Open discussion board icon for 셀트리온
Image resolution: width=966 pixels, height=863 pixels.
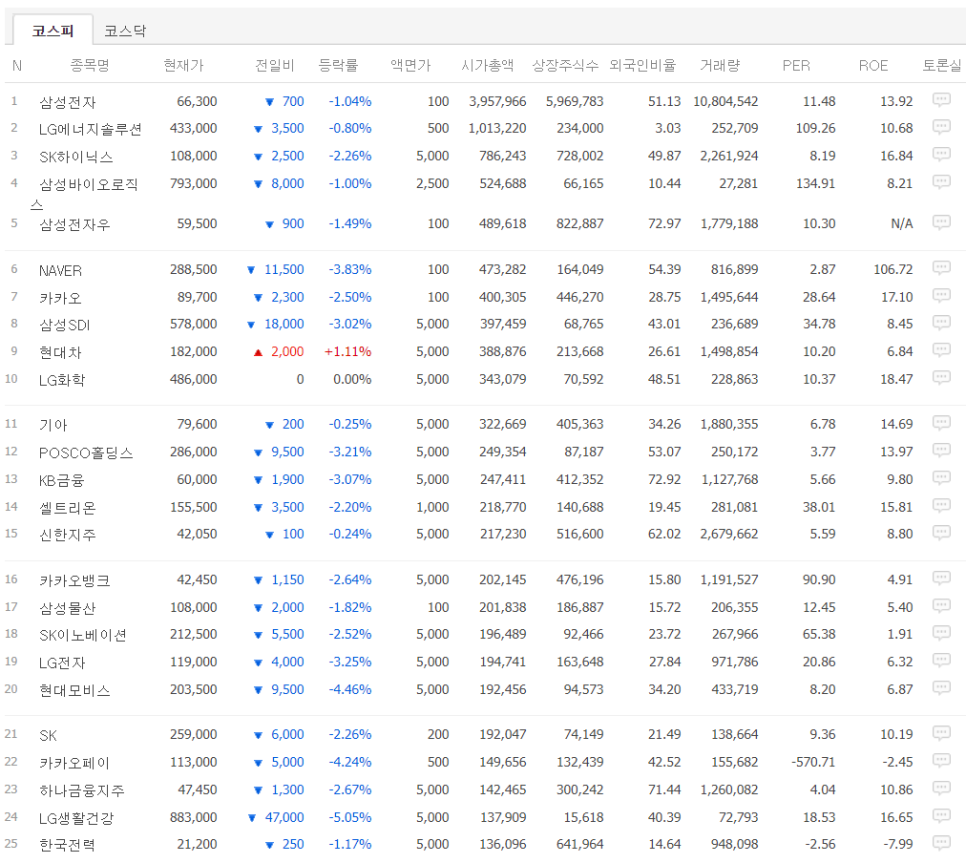click(x=941, y=506)
